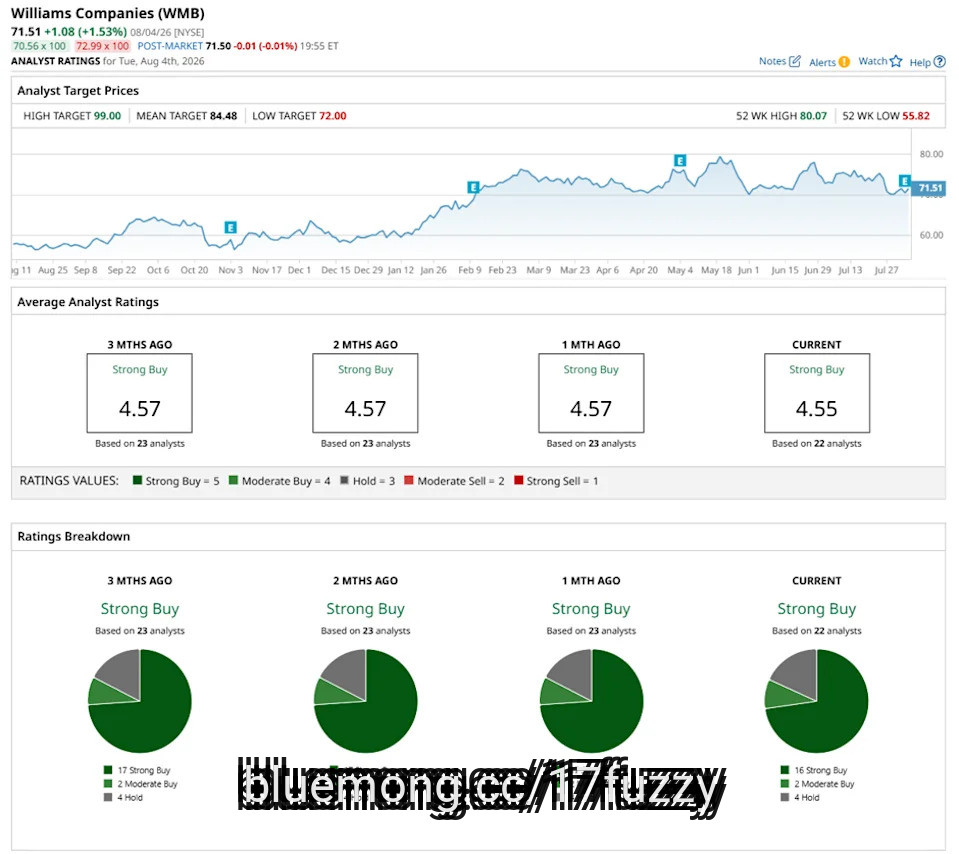Click the earnings marker near Nov 3
This screenshot has height=854, width=959.
(231, 228)
